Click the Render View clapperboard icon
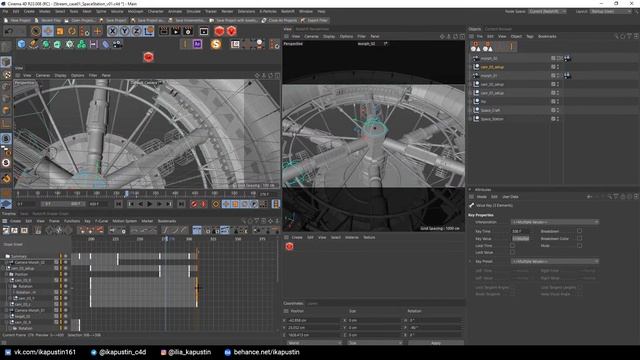 (164, 31)
